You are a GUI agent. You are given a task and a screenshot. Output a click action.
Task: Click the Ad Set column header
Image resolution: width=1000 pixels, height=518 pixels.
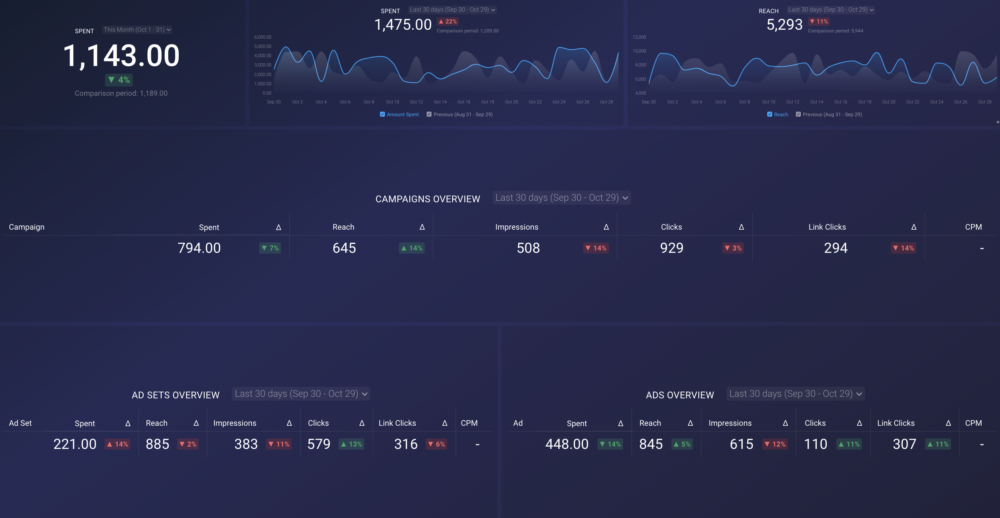[20, 423]
